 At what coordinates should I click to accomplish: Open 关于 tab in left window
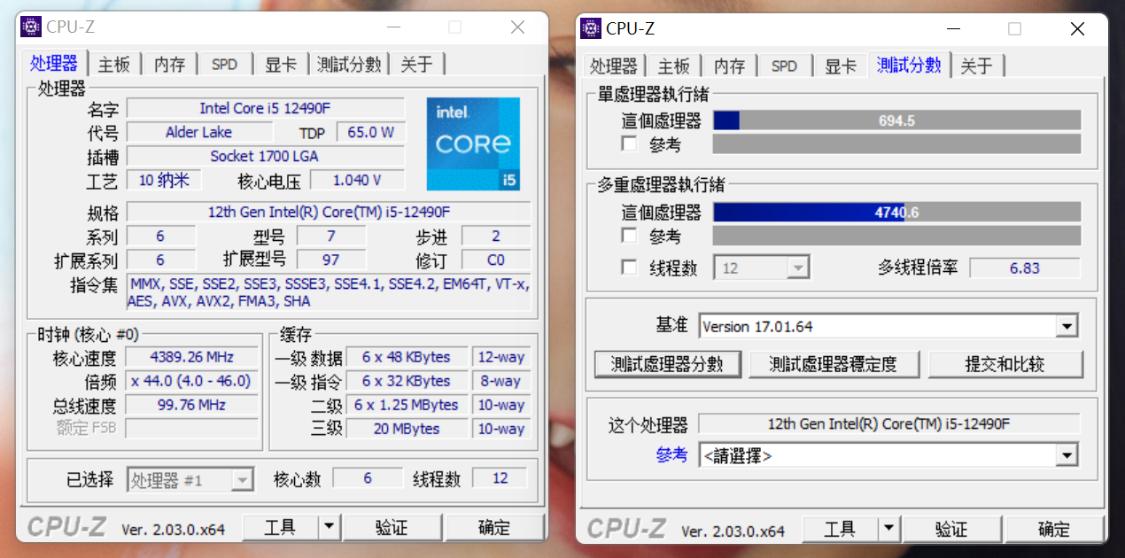point(416,65)
